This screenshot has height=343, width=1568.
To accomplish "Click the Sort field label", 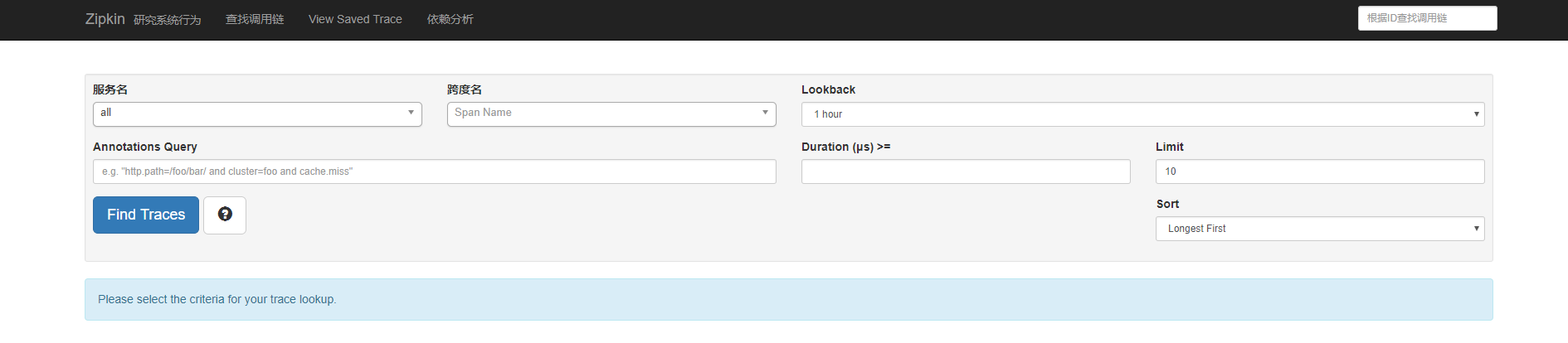I will [x=1167, y=204].
